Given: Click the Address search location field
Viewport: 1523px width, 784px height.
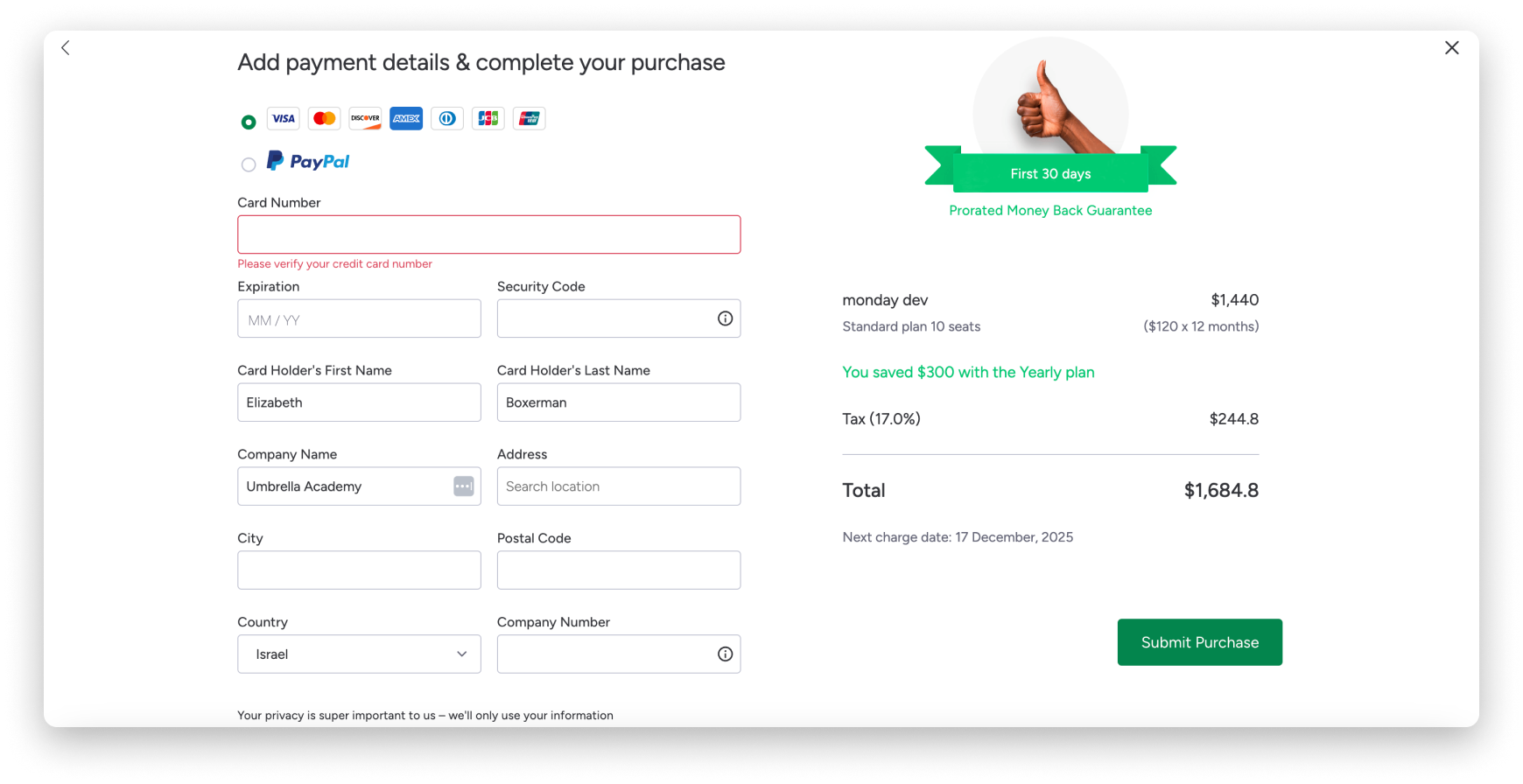Looking at the screenshot, I should coord(618,486).
